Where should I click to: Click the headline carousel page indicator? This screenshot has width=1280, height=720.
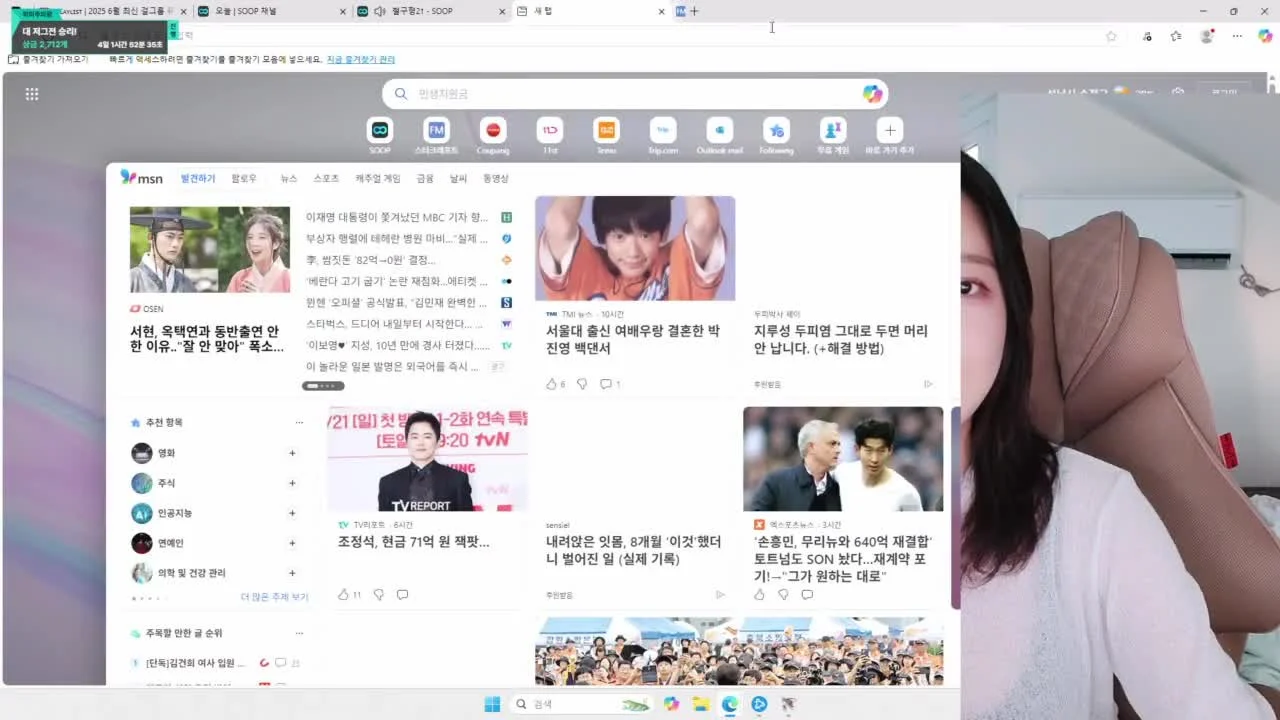(x=323, y=386)
